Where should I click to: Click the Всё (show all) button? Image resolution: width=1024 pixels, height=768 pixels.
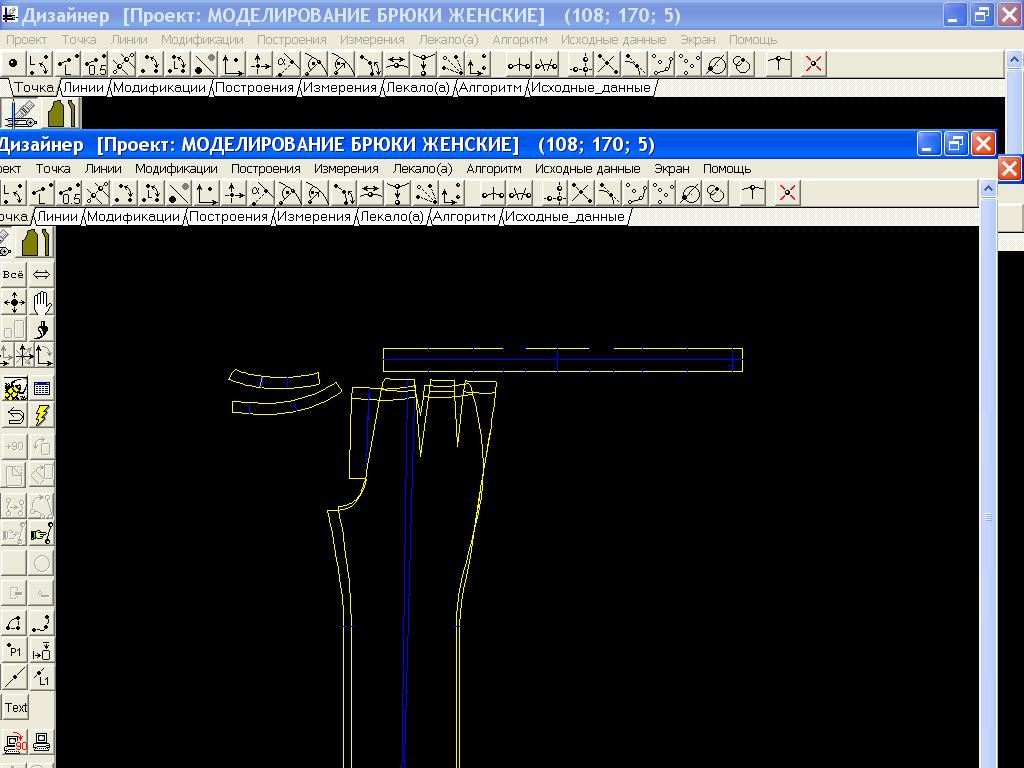pos(13,275)
